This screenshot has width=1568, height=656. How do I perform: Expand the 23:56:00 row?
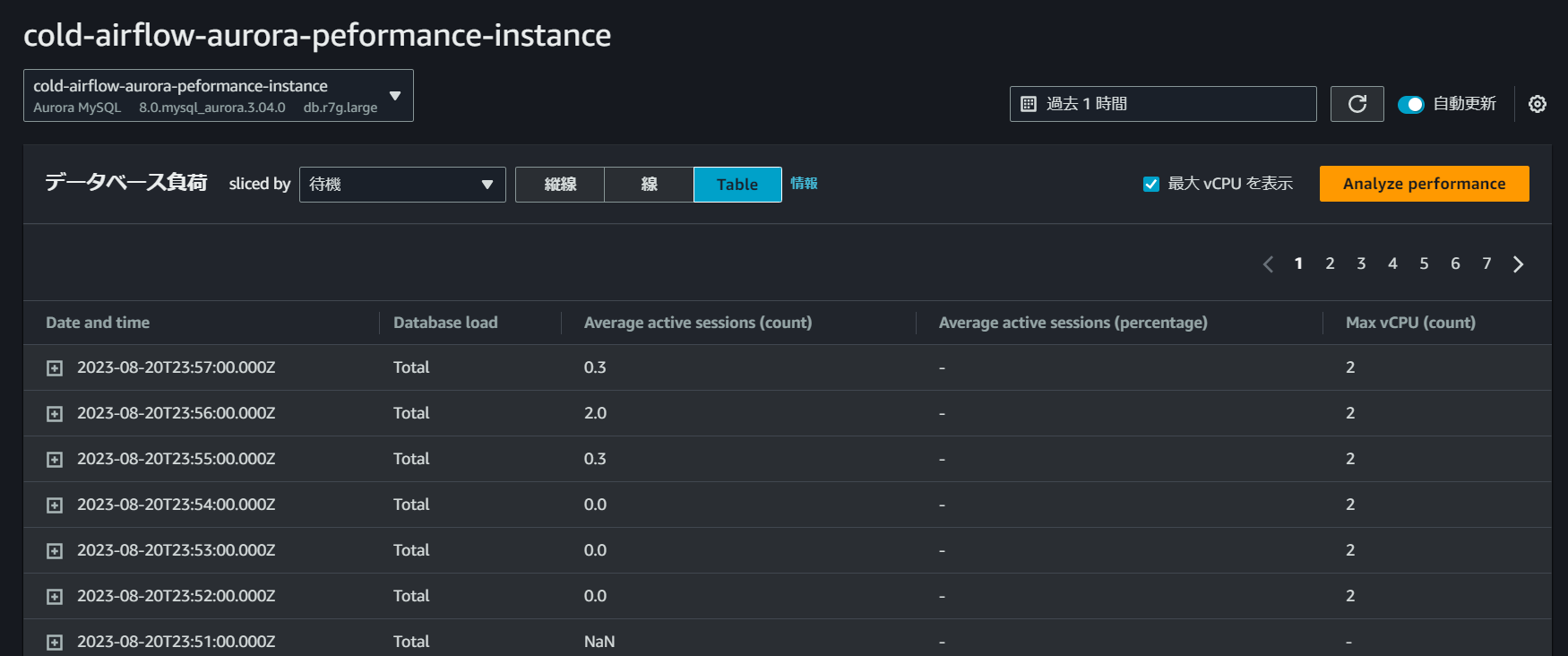click(55, 414)
